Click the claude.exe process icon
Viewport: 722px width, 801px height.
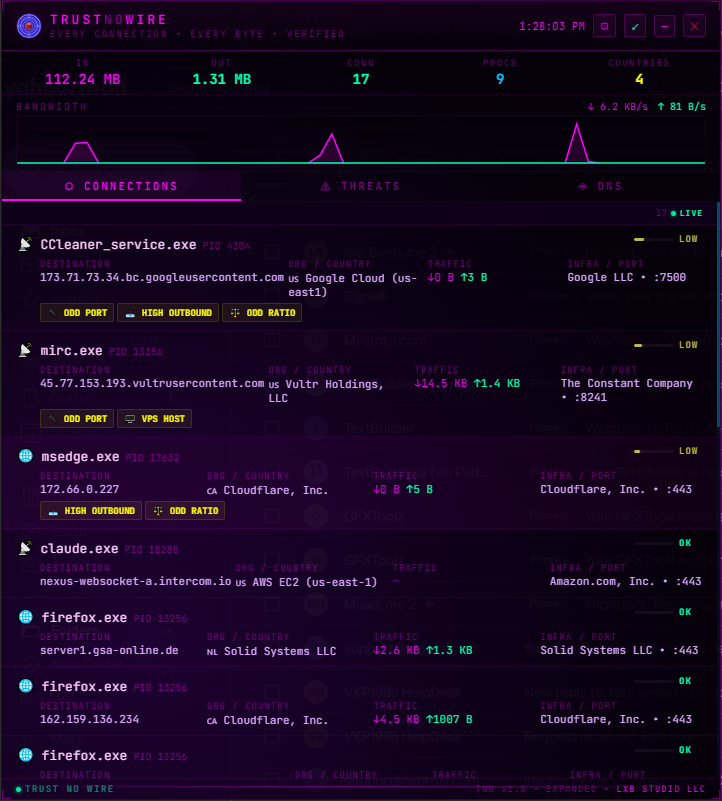point(25,548)
